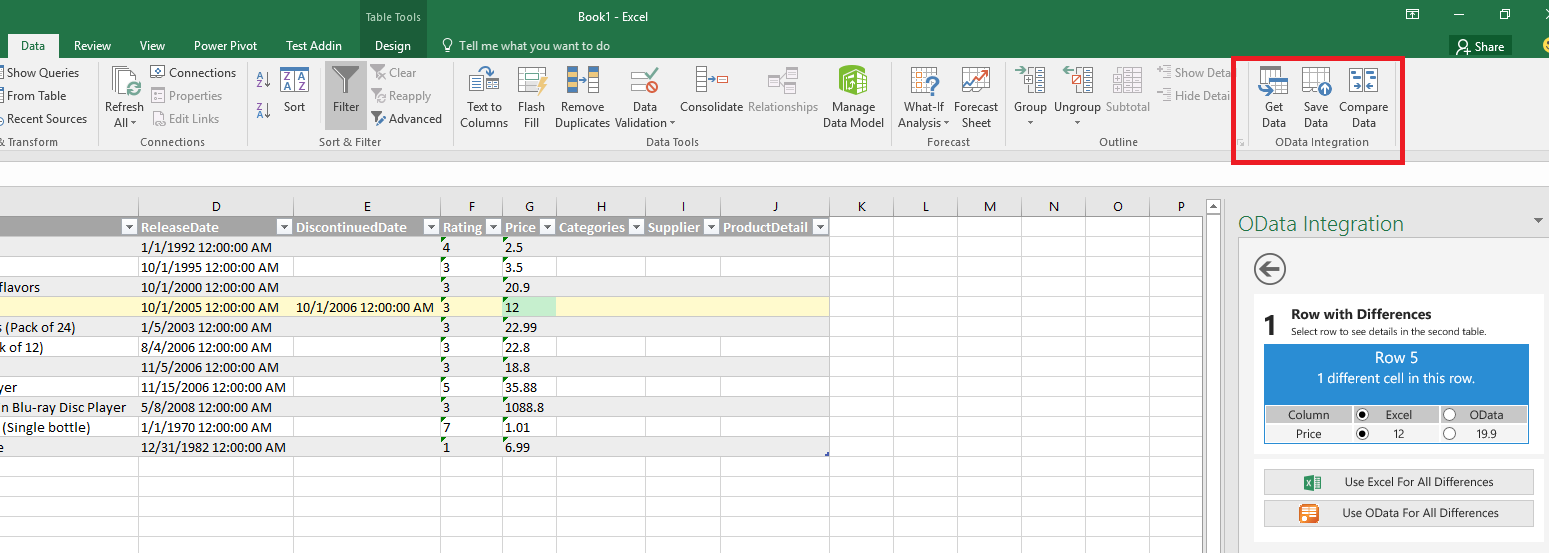Expand the ReleaseDate column filter dropdown

click(284, 228)
